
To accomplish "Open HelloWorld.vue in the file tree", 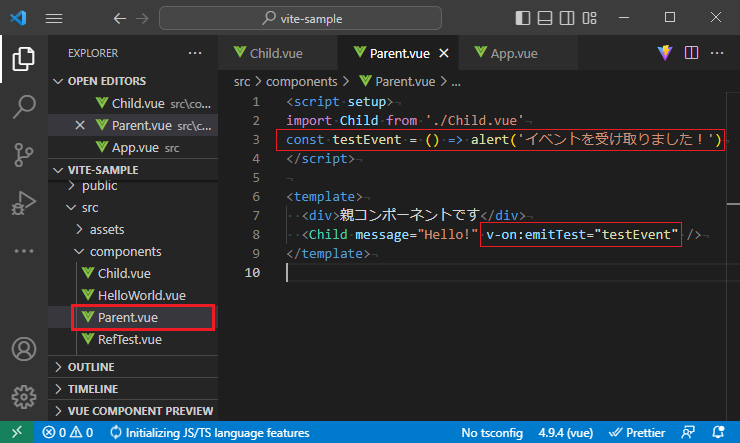I will coord(133,296).
